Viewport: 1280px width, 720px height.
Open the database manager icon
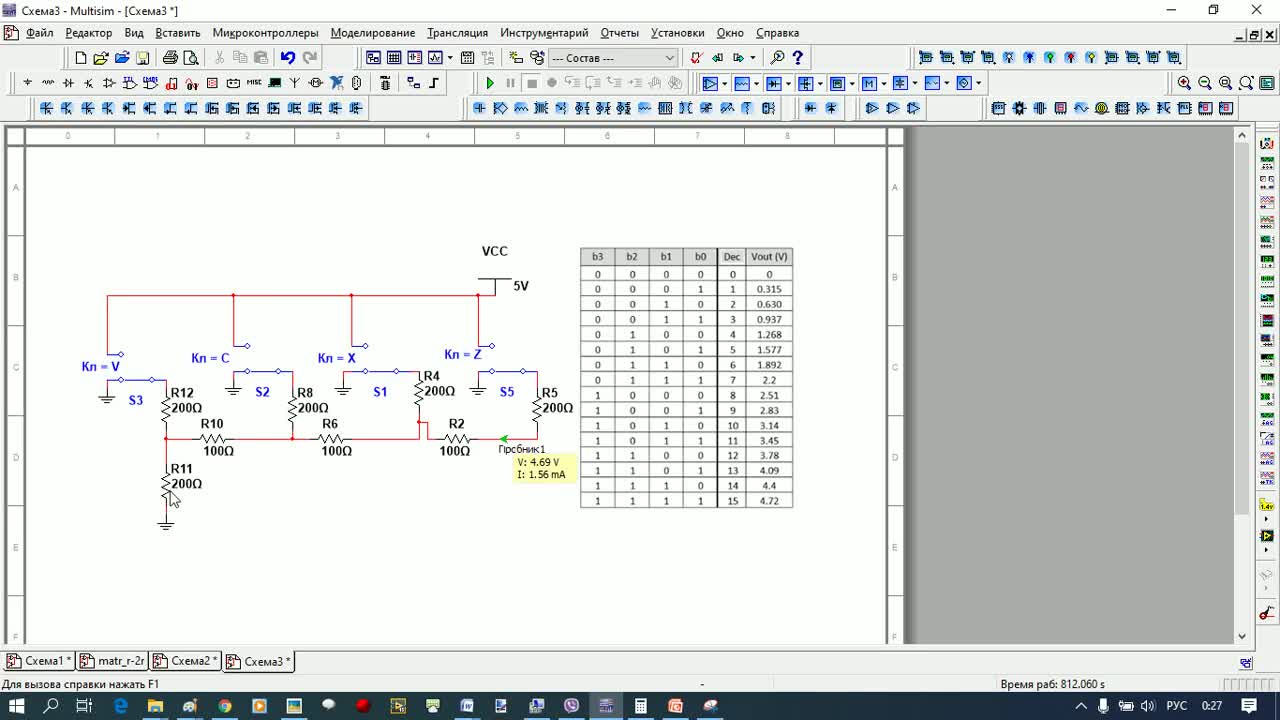[x=537, y=58]
